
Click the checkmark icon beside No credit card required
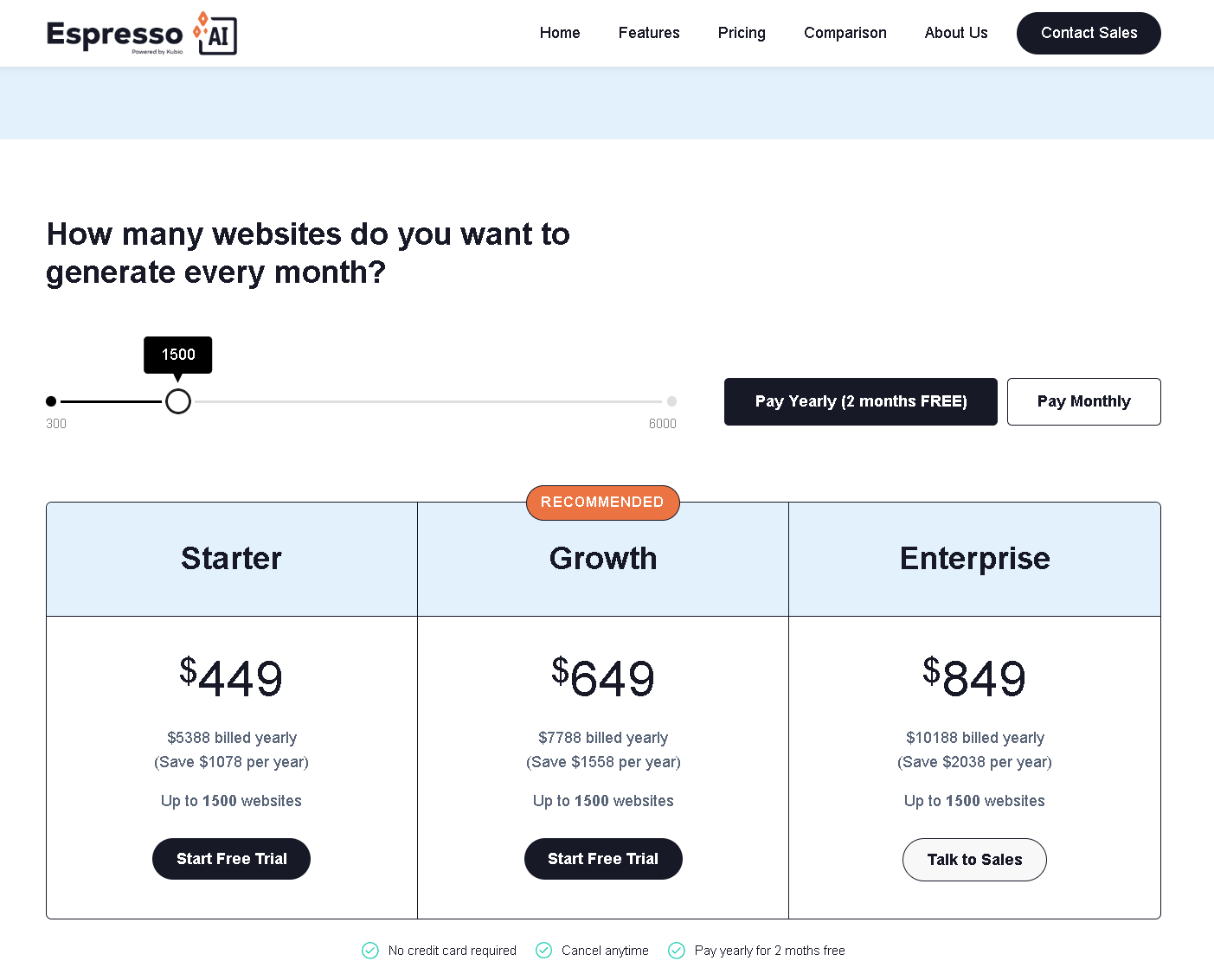point(370,951)
